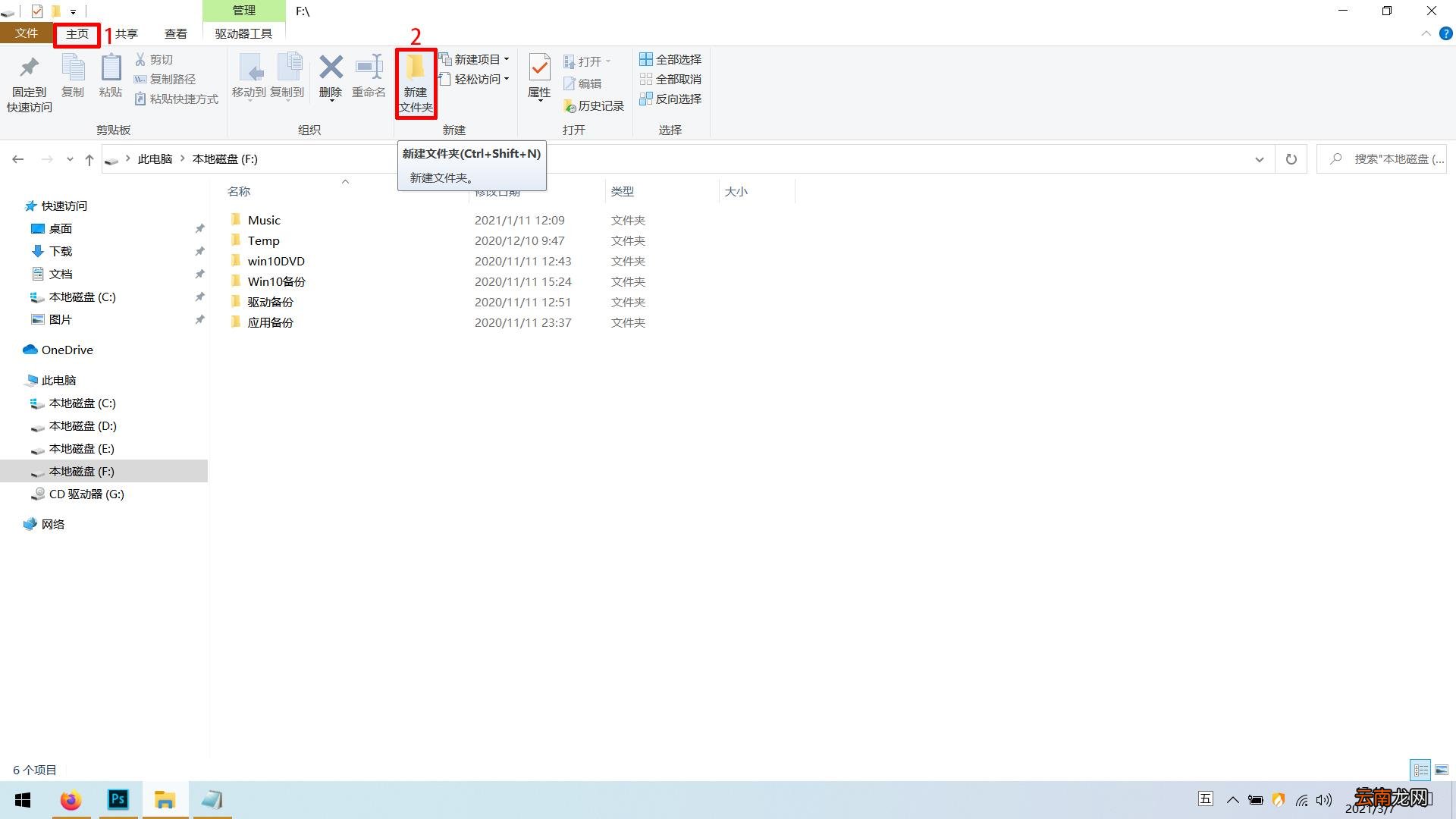1456x819 pixels.
Task: Click the Rename (重命名) ribbon icon
Action: click(369, 77)
